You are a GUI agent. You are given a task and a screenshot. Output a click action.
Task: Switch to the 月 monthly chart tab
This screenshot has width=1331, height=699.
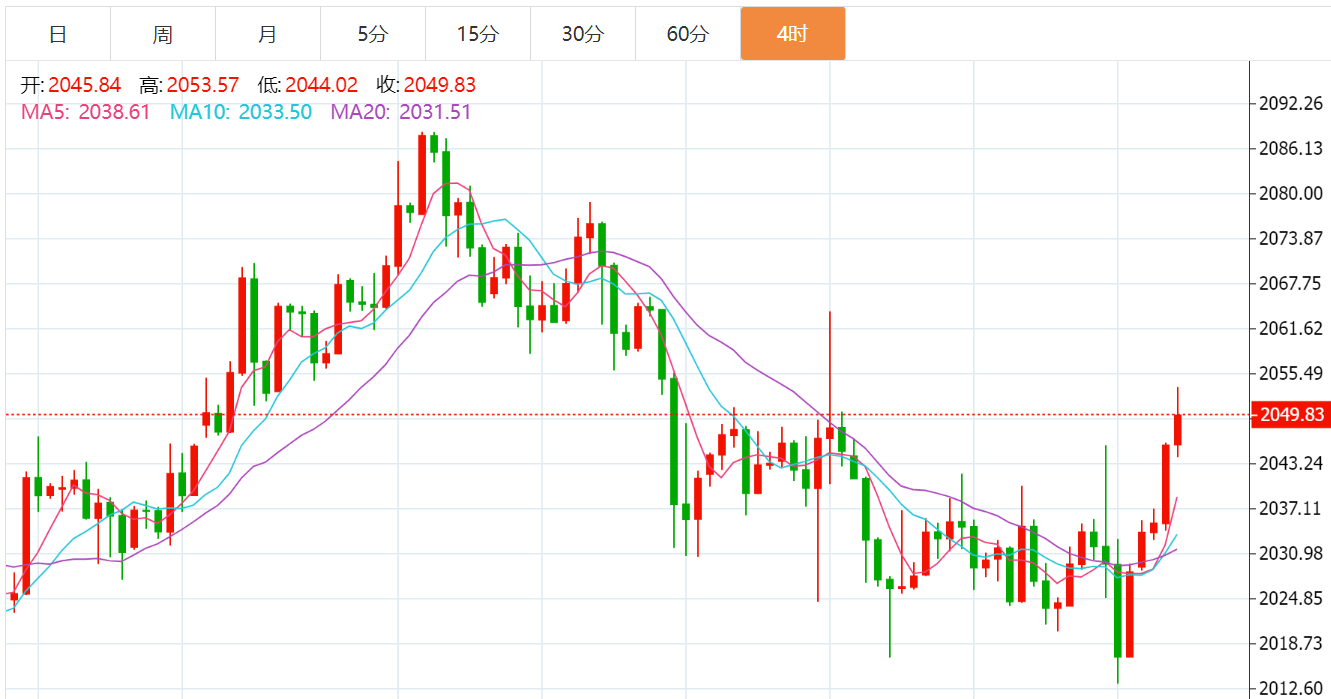268,34
